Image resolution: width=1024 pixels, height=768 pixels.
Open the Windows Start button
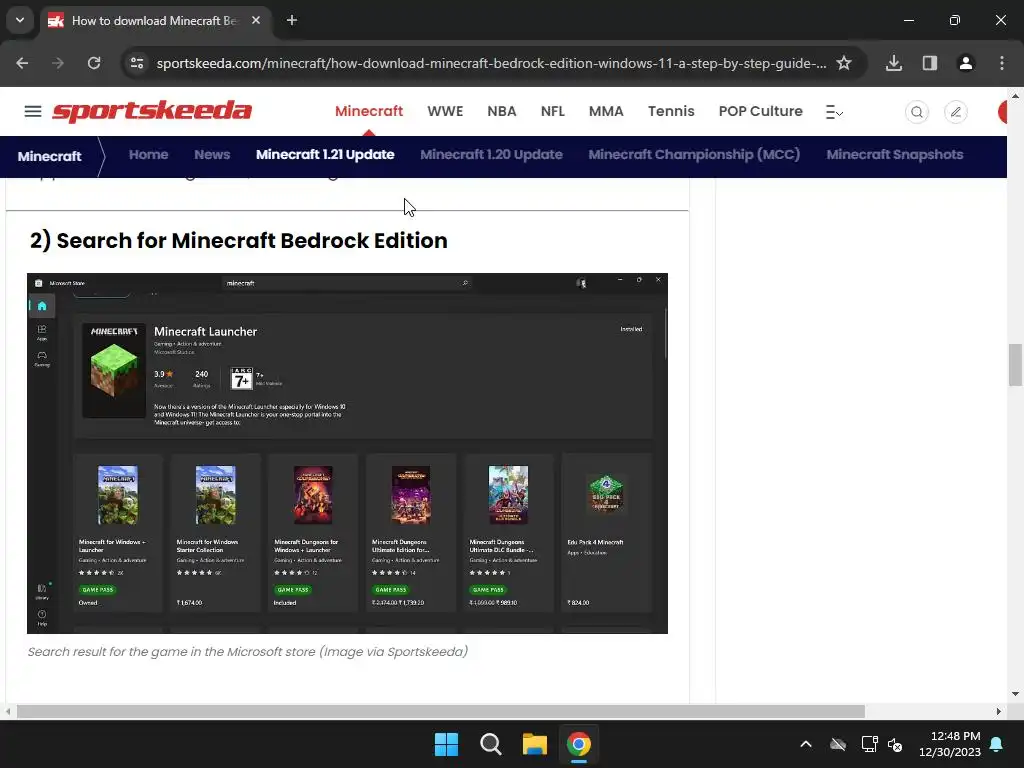pyautogui.click(x=447, y=744)
